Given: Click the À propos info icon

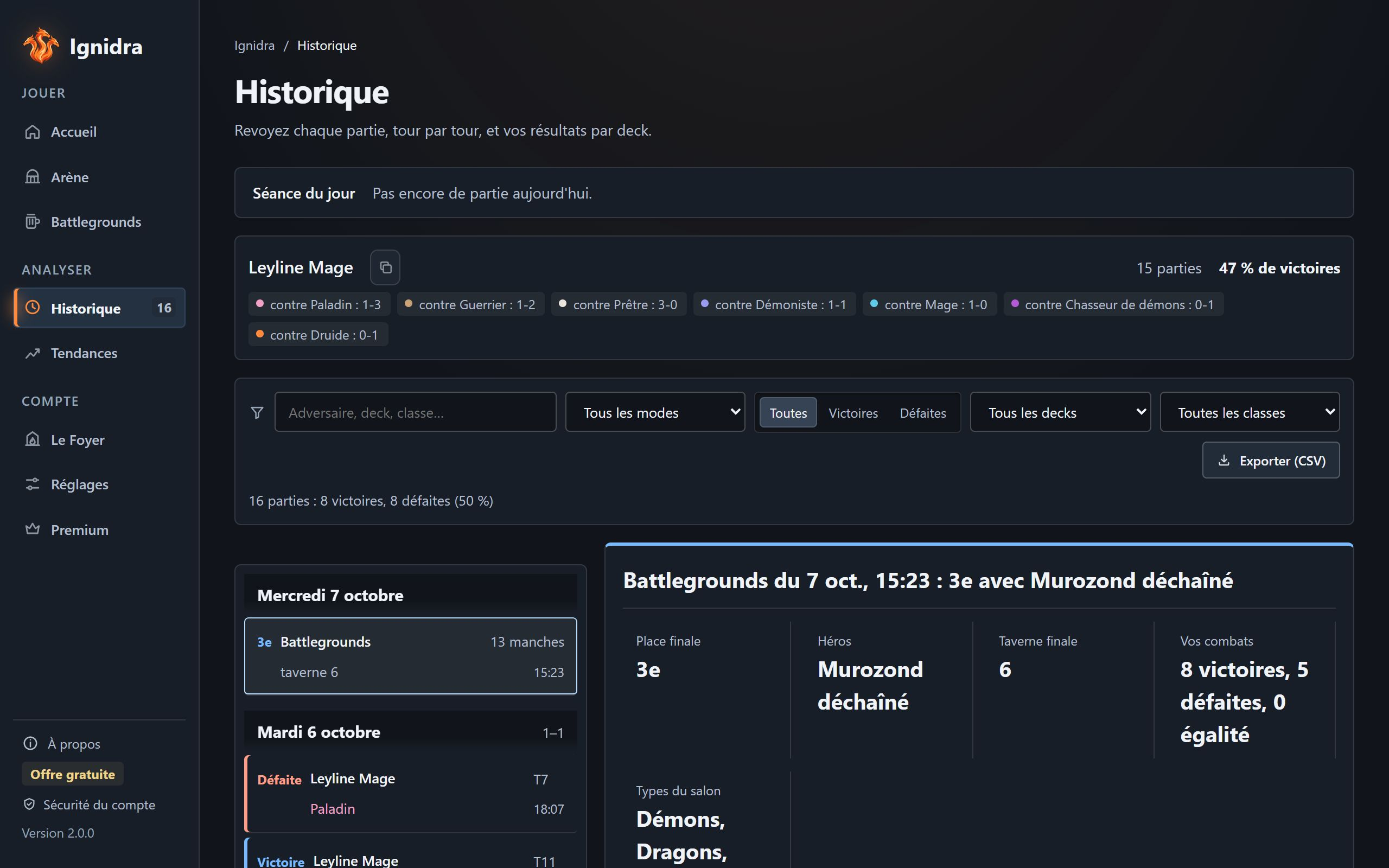Looking at the screenshot, I should pos(30,743).
